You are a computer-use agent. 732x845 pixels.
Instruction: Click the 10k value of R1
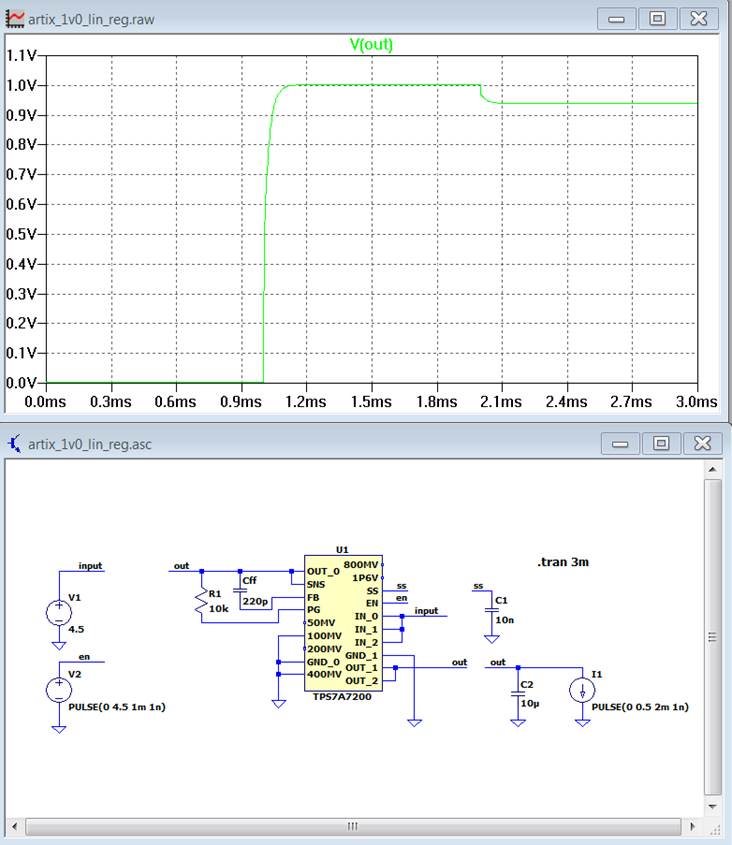coord(219,608)
